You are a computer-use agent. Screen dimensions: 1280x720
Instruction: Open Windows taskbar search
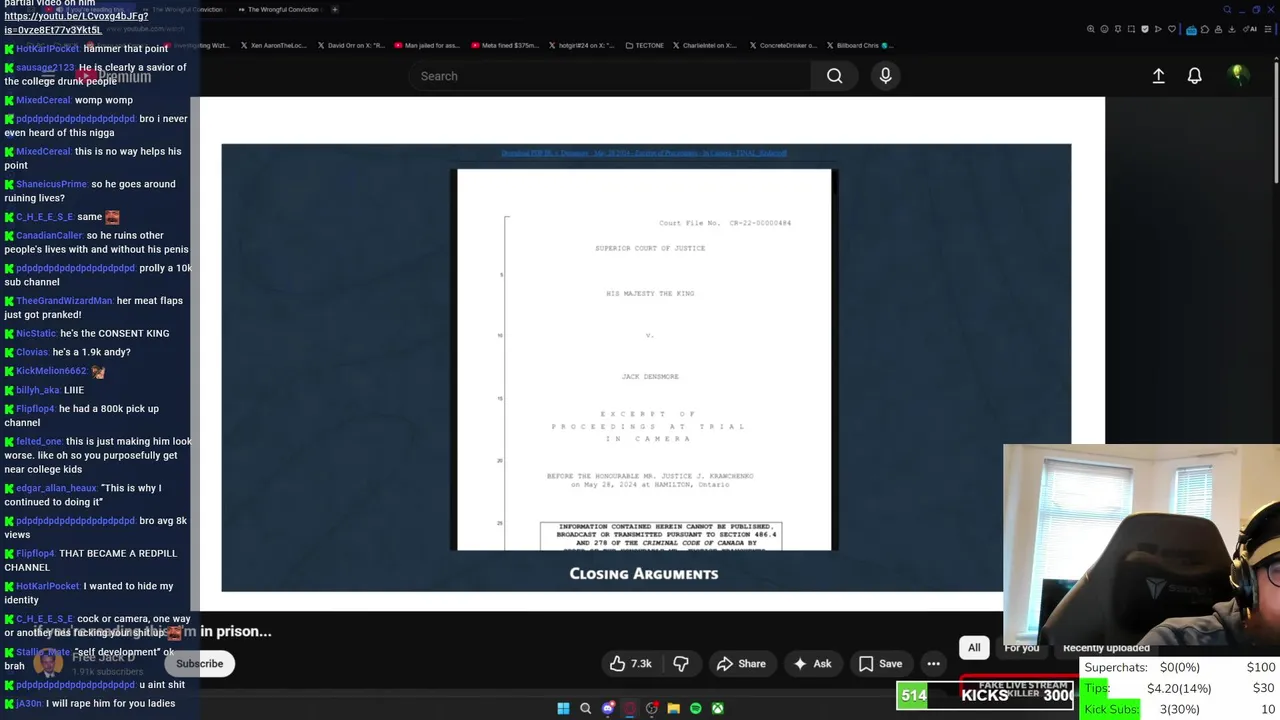click(586, 709)
